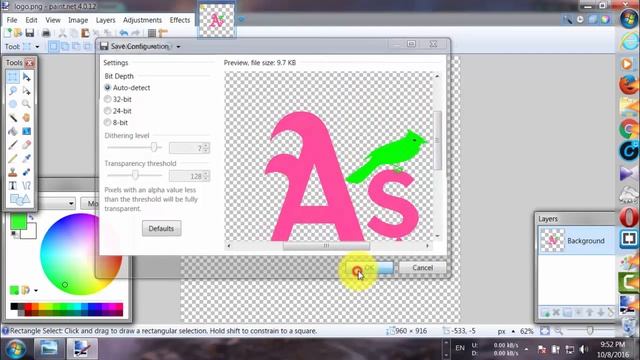Click the Open file toolbar icon
The height and width of the screenshot is (360, 640).
click(x=18, y=33)
